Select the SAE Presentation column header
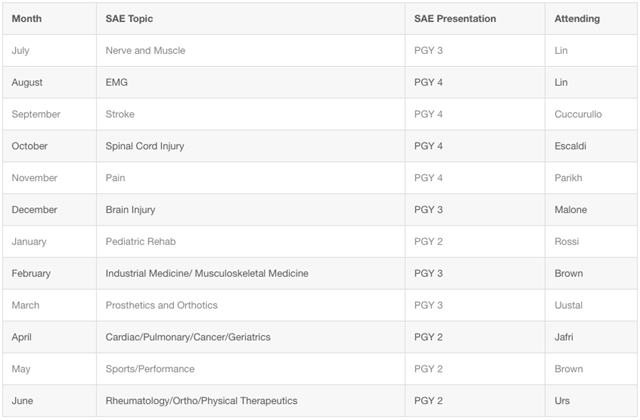 455,18
